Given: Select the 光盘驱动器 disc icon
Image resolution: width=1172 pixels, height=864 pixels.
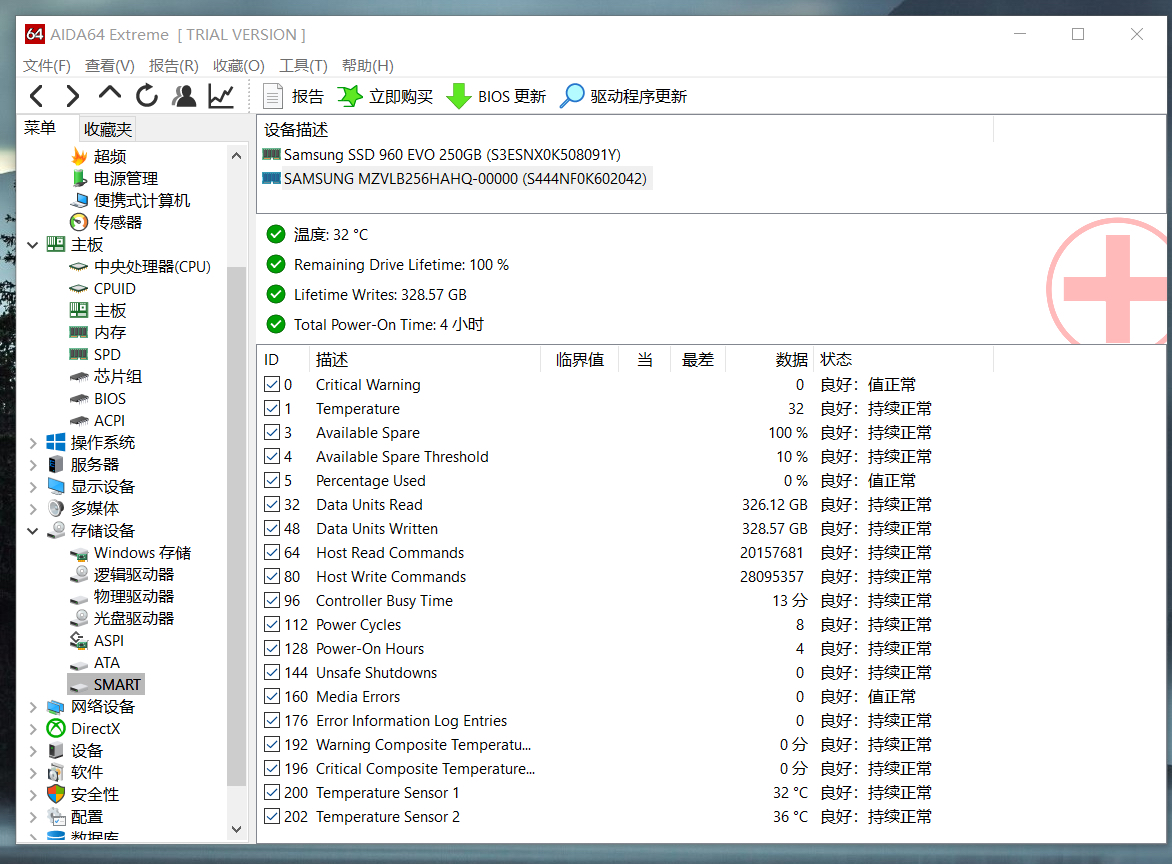Looking at the screenshot, I should 79,618.
